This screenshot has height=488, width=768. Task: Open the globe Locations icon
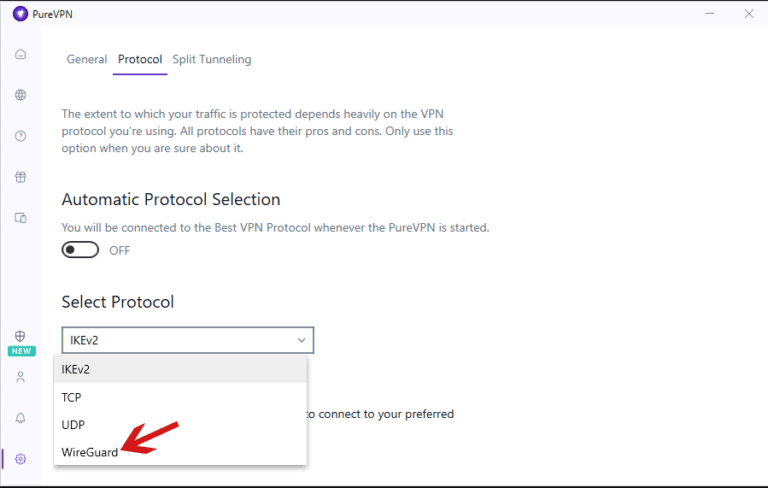[x=21, y=95]
